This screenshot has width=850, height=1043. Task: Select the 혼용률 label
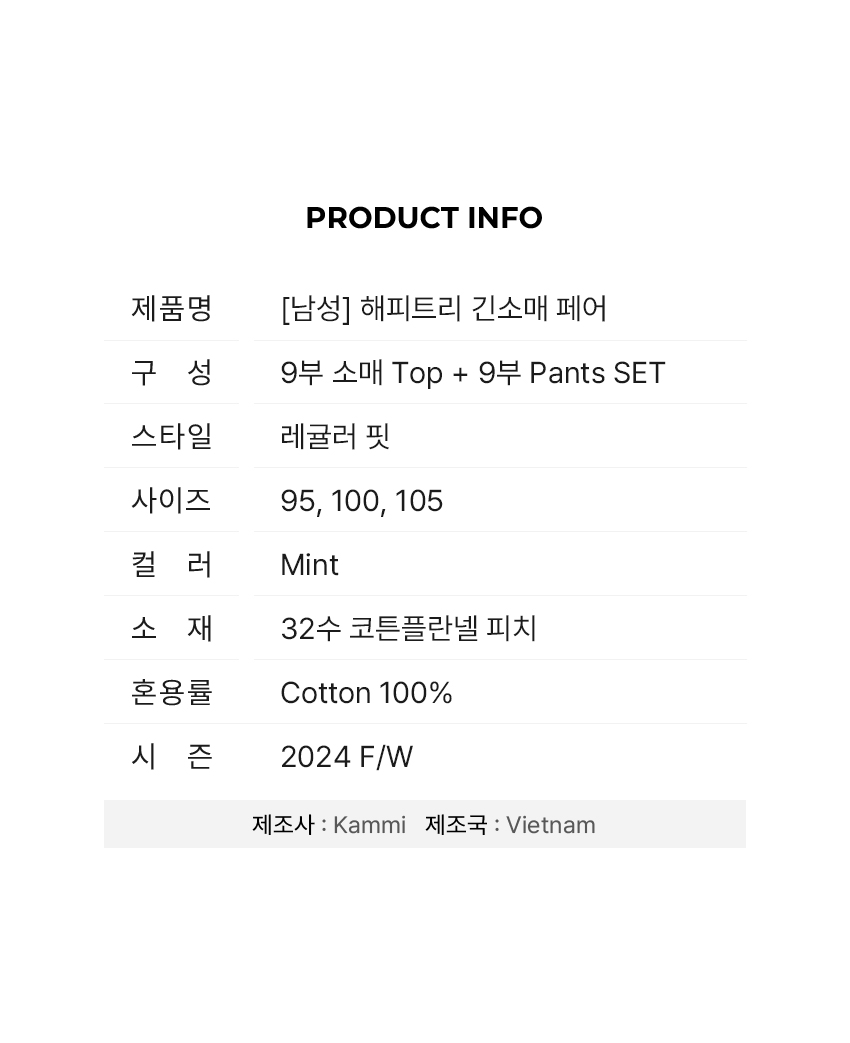(x=172, y=692)
